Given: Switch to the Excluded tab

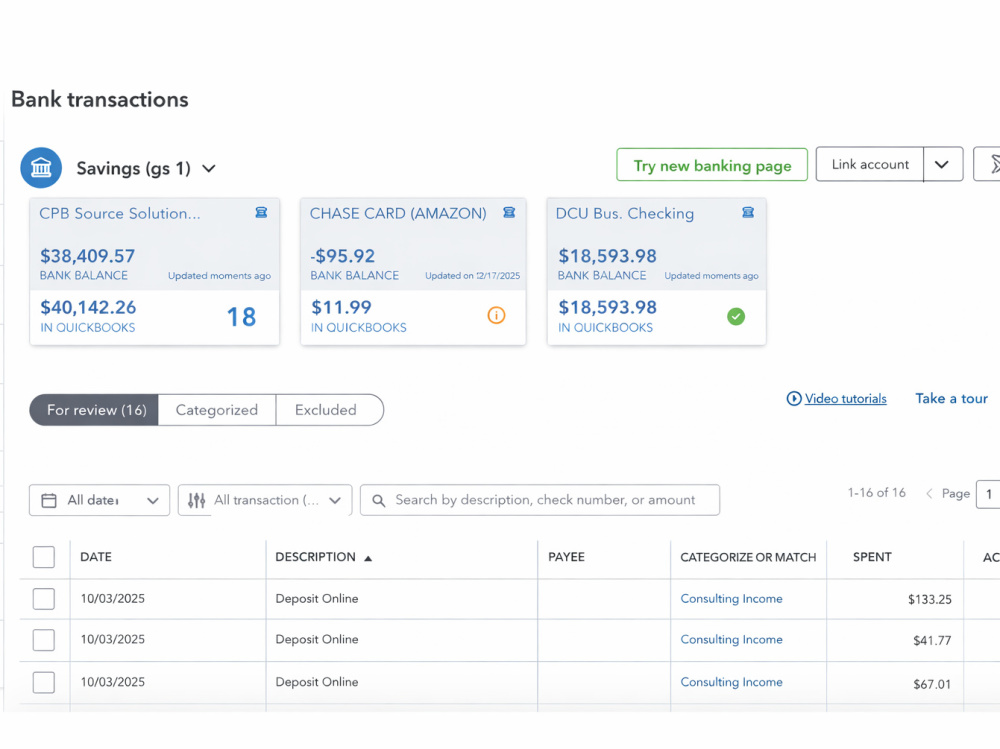Looking at the screenshot, I should 326,410.
